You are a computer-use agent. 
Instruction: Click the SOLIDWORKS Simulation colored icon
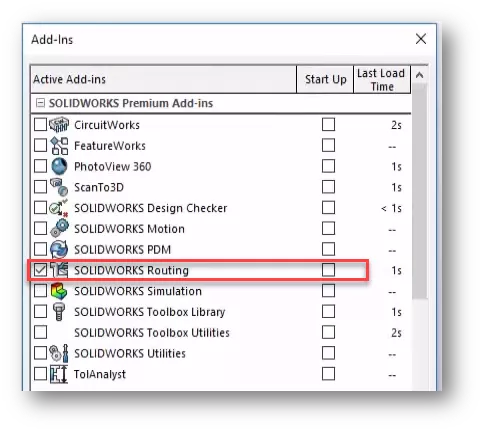59,291
